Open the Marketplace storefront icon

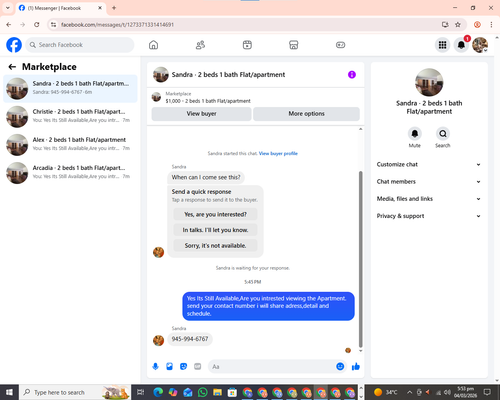pos(294,45)
